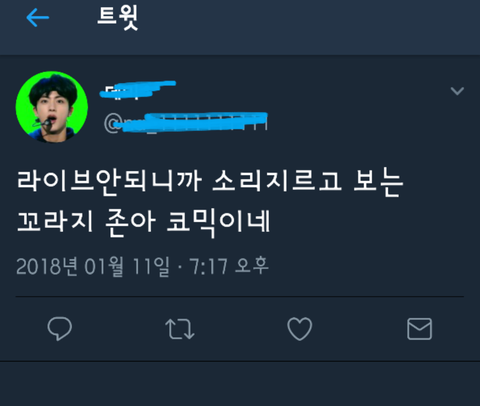480x406 pixels.
Task: Go back using the blue arrow
Action: pyautogui.click(x=38, y=17)
